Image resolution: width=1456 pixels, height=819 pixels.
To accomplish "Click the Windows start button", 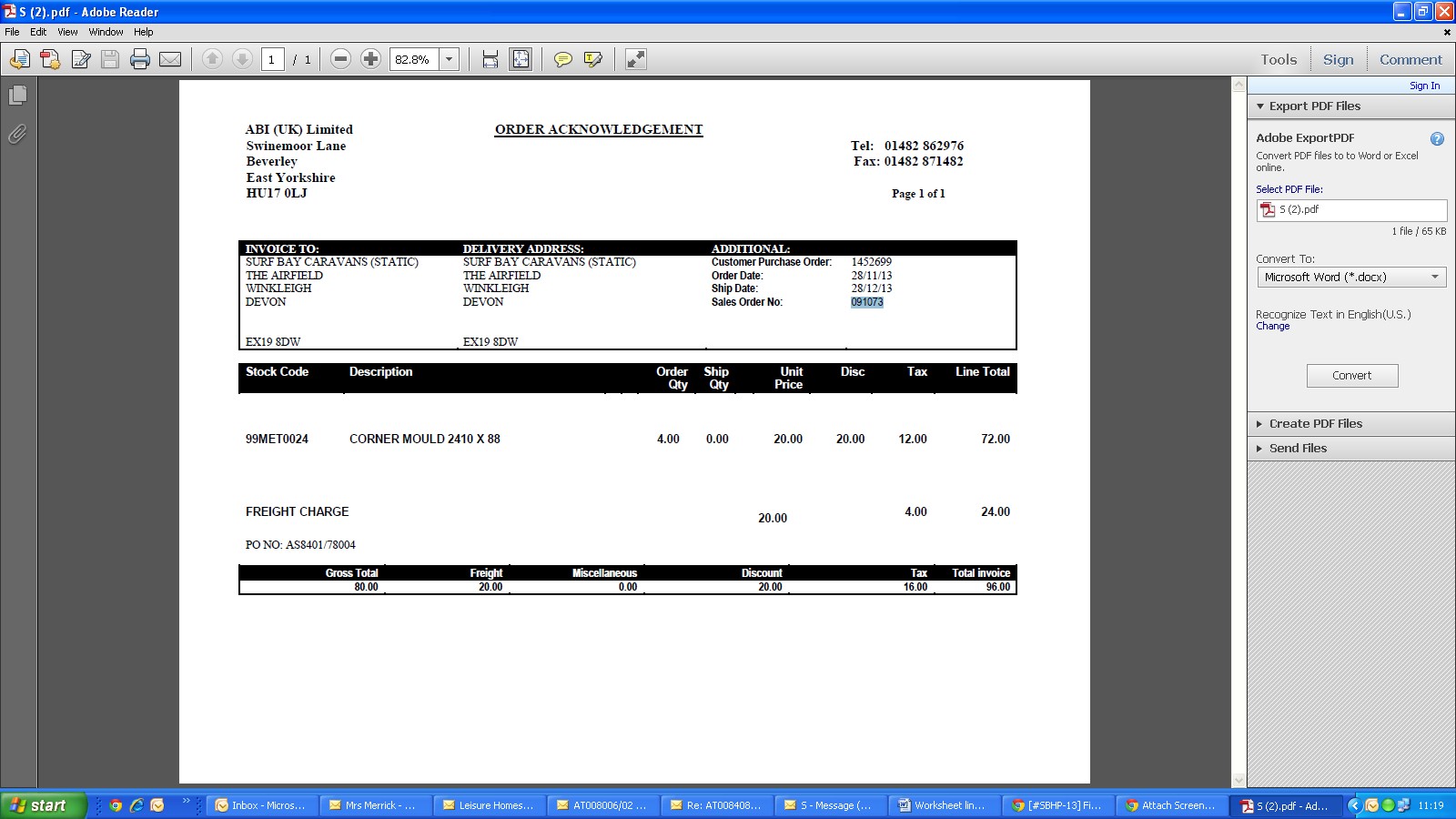I will [x=43, y=805].
